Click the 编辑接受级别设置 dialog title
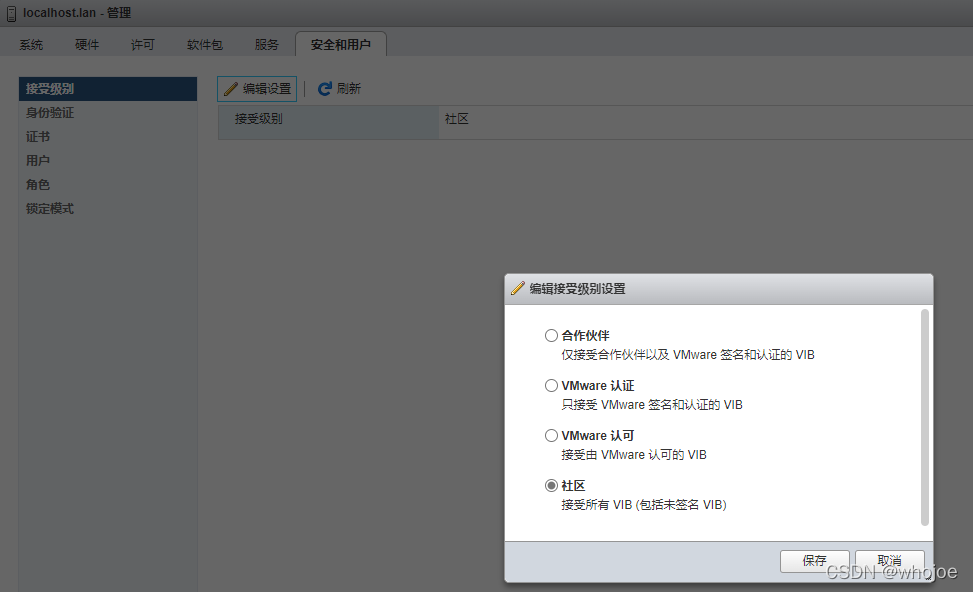This screenshot has height=592, width=973. coord(577,289)
